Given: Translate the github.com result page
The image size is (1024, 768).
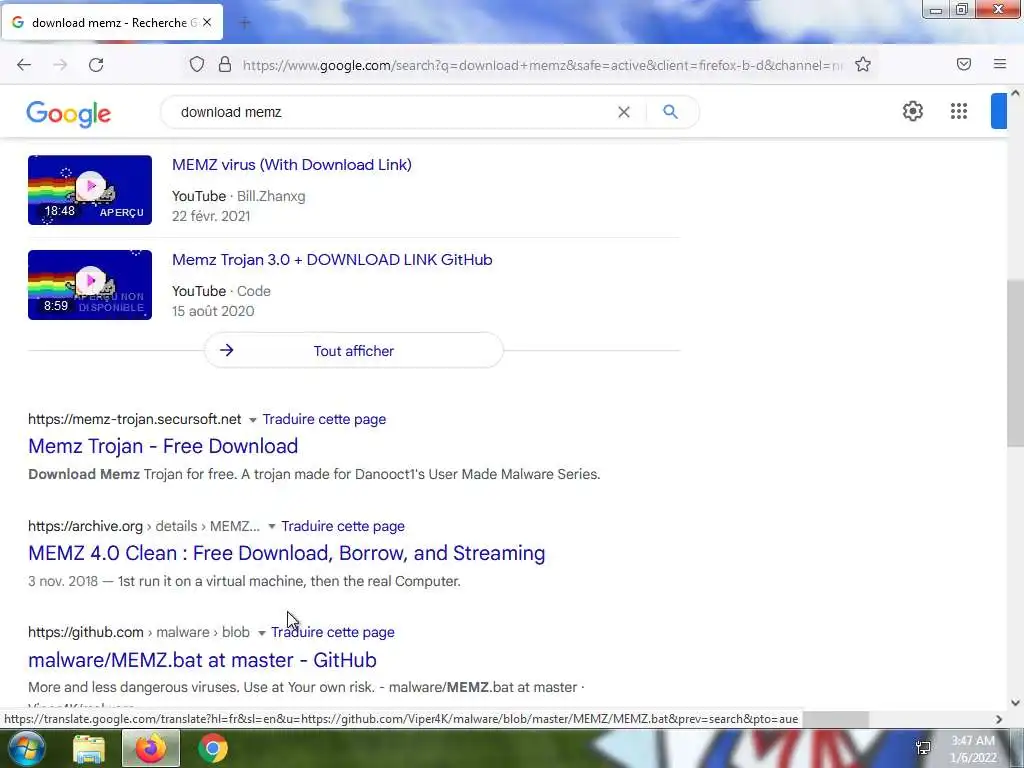Looking at the screenshot, I should [333, 632].
